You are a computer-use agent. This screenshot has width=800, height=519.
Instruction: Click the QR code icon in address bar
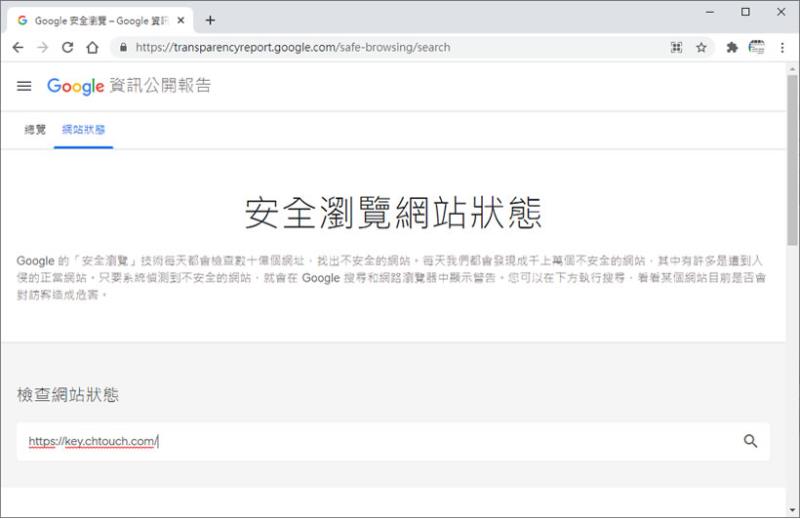point(677,47)
